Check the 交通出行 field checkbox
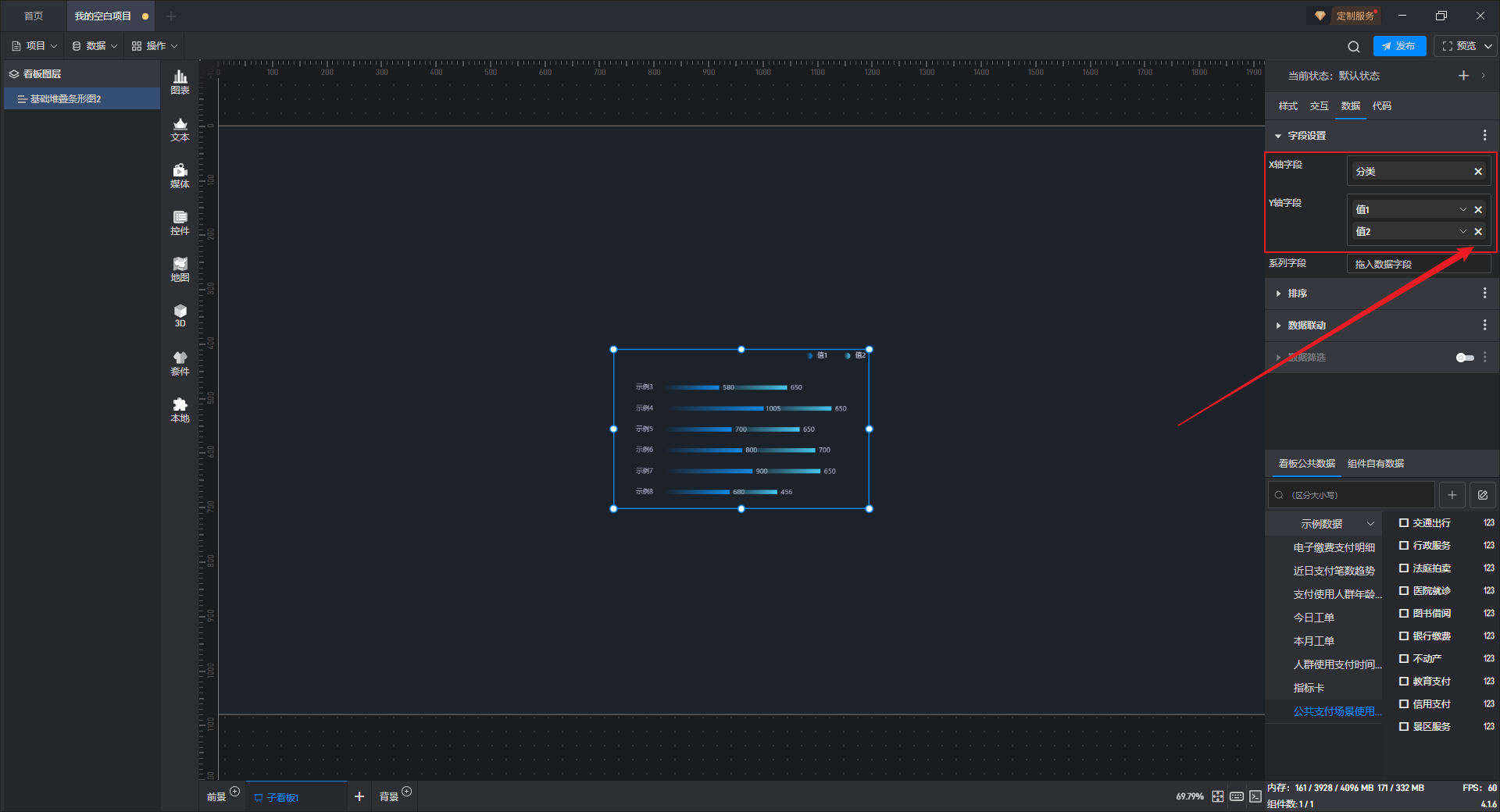The image size is (1500, 812). pos(1404,523)
